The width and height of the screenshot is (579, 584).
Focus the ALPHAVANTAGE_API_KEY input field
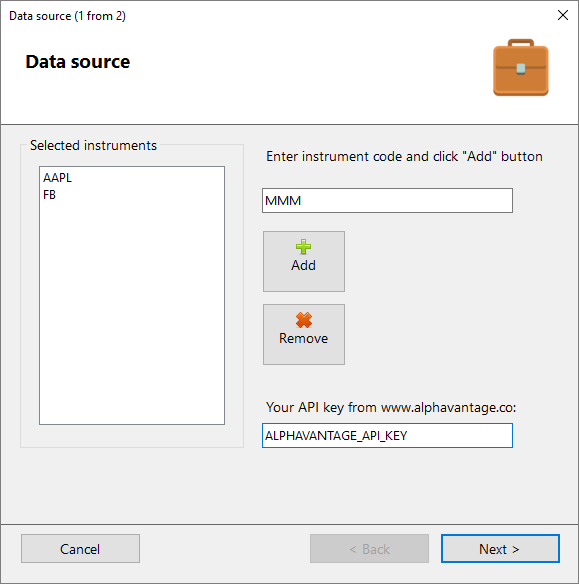[x=387, y=435]
